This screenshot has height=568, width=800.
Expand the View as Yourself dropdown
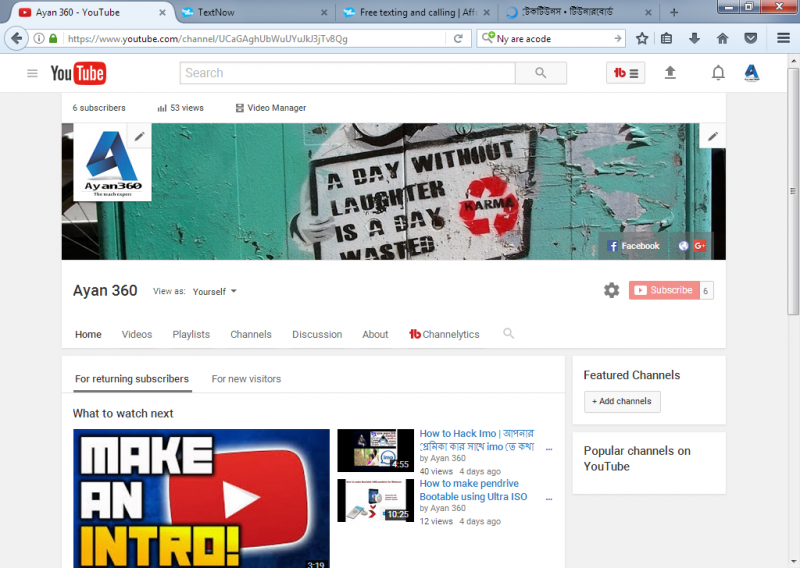214,291
